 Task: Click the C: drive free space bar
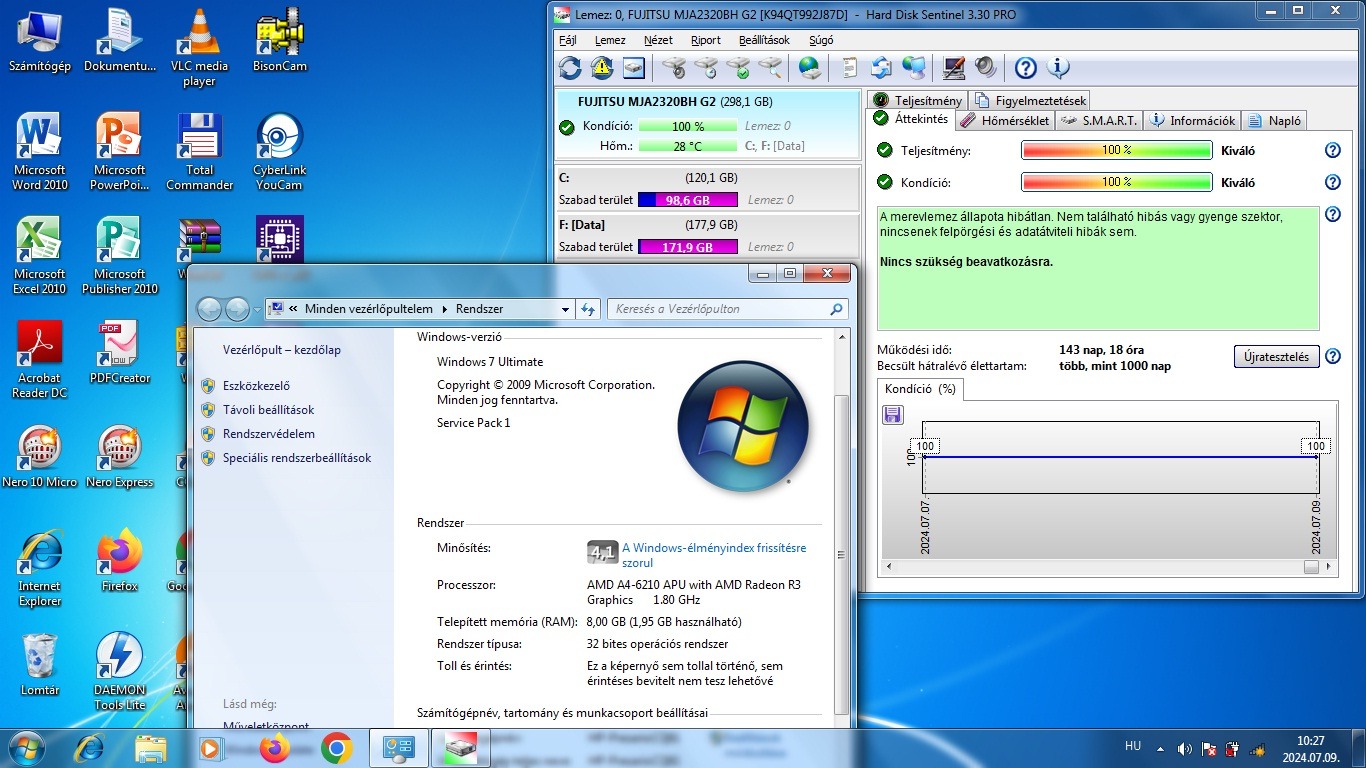click(687, 200)
